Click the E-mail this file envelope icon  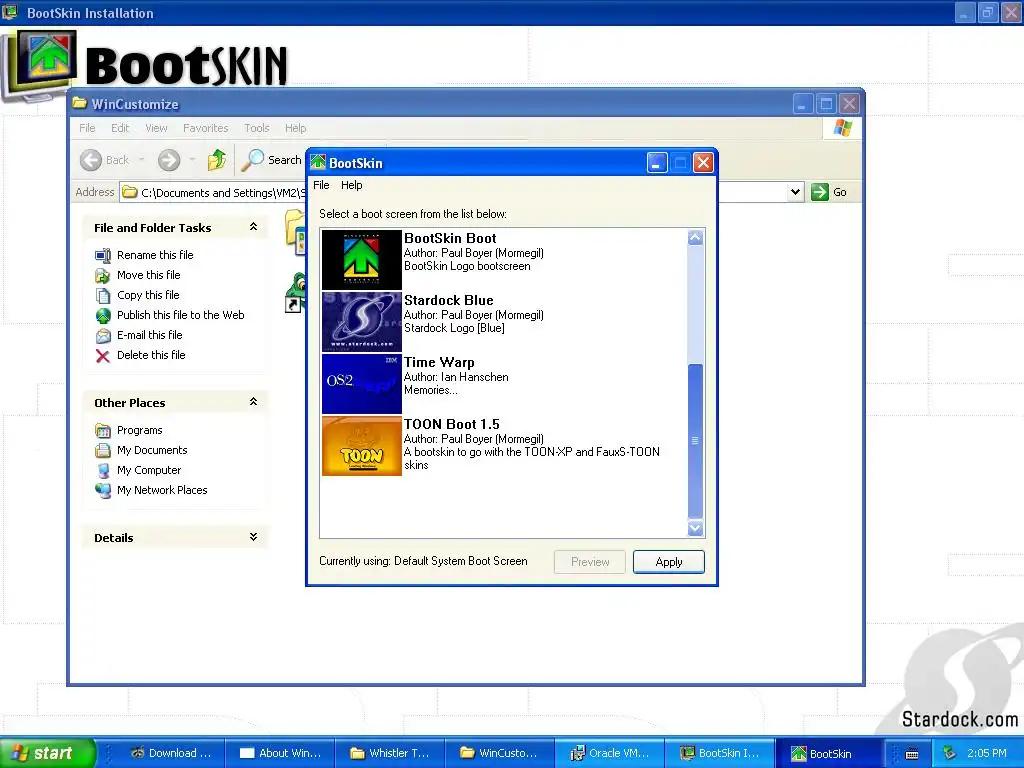click(x=103, y=336)
